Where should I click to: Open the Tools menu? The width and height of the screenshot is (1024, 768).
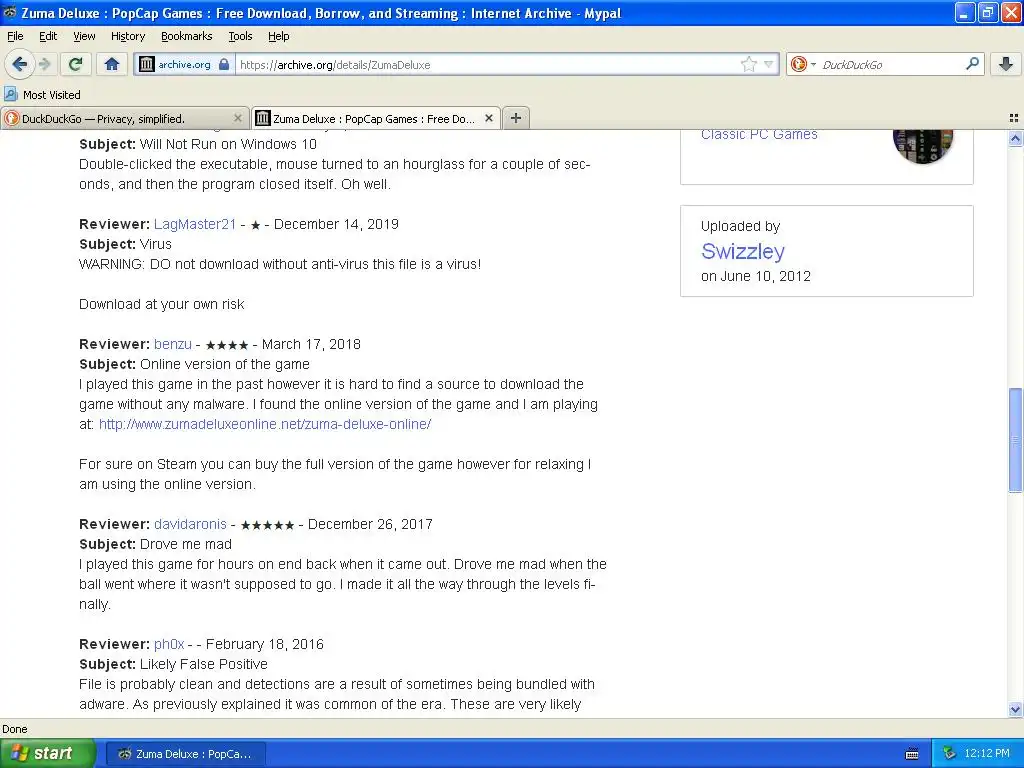click(240, 36)
